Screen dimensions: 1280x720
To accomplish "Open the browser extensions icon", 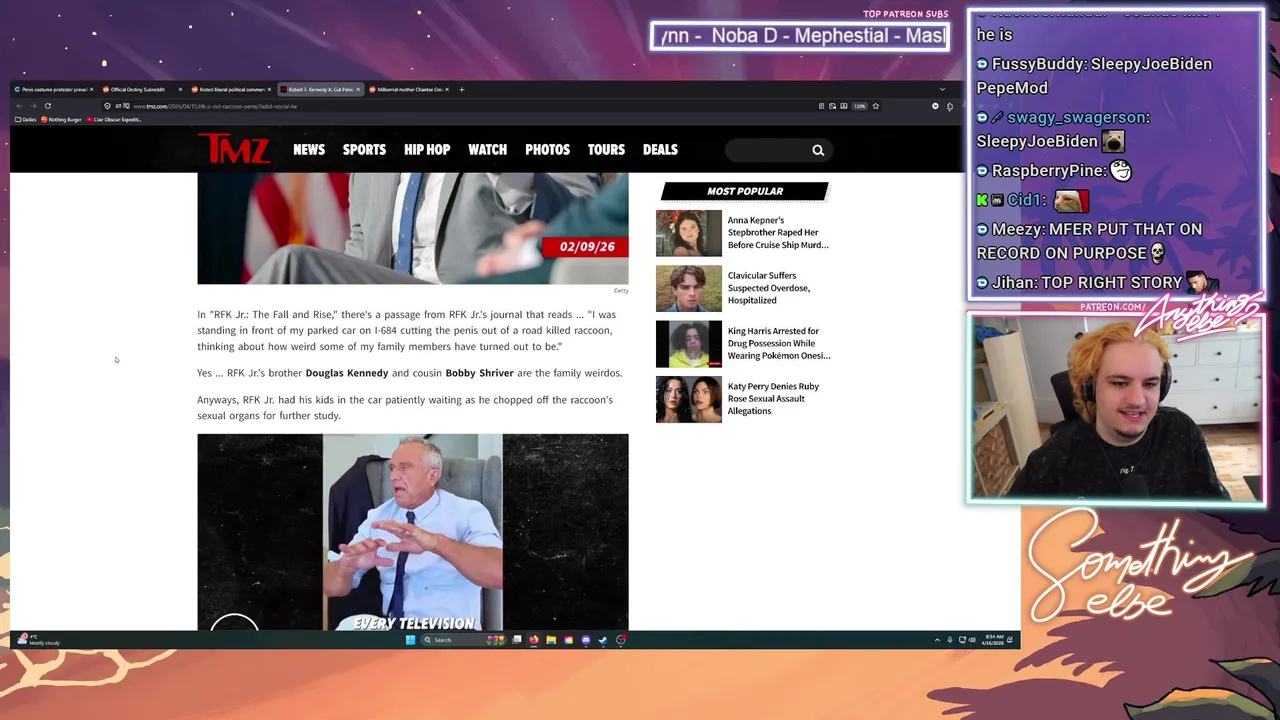I will coord(950,106).
